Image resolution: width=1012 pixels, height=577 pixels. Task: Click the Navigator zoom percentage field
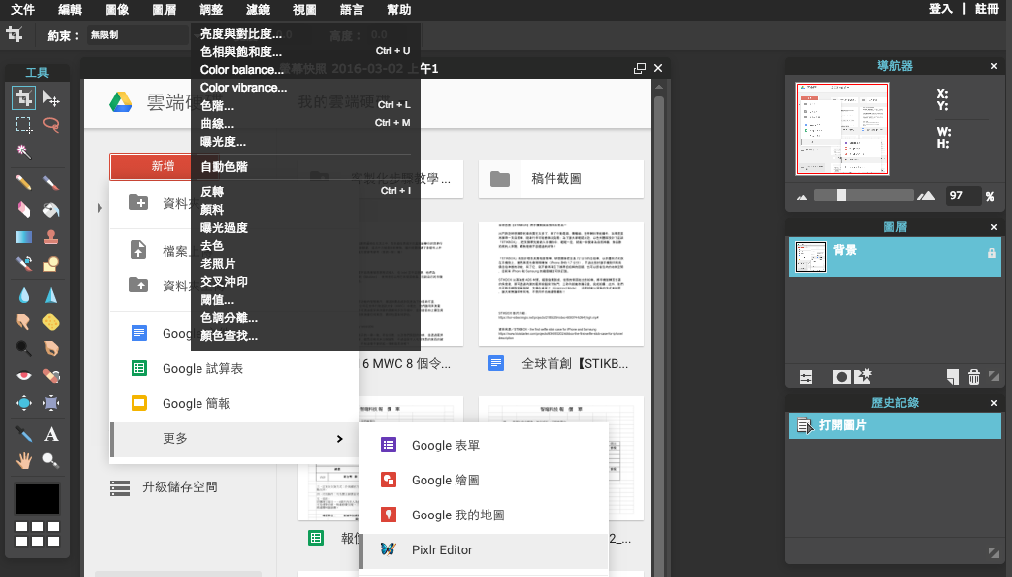pos(963,195)
